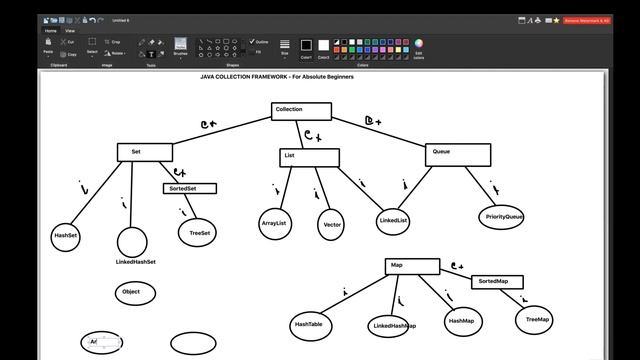This screenshot has height=360, width=640.
Task: Open the Rotate dropdown
Action: click(x=115, y=53)
